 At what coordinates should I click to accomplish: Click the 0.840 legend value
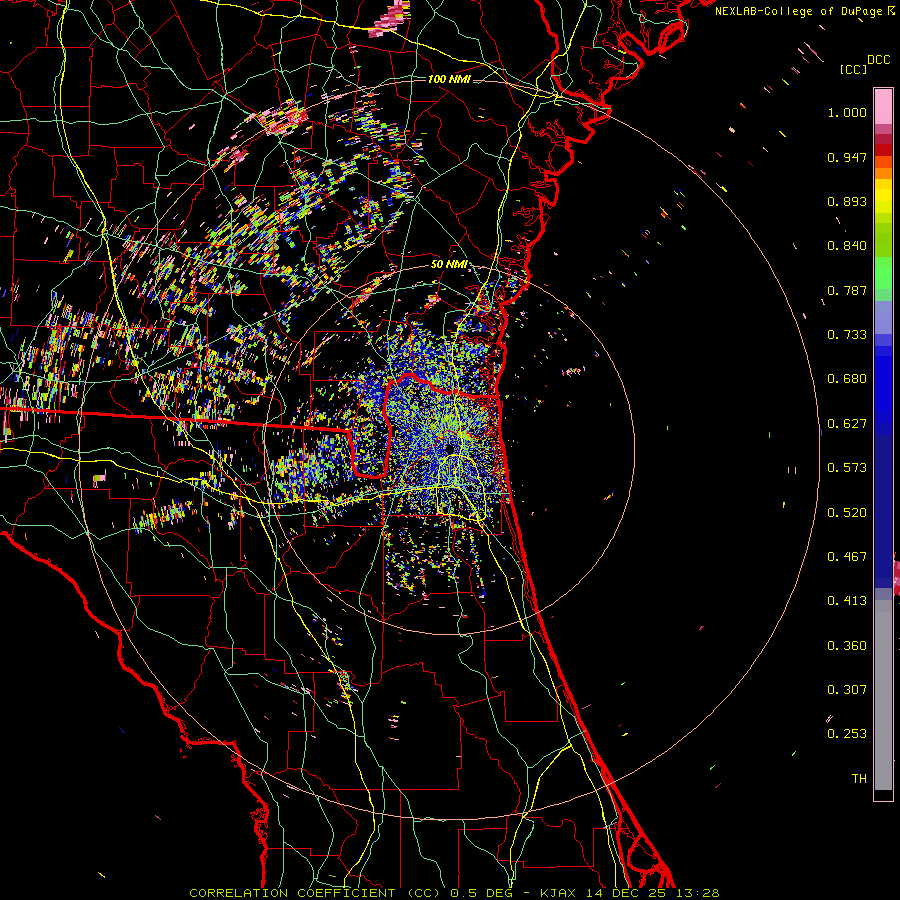[847, 246]
